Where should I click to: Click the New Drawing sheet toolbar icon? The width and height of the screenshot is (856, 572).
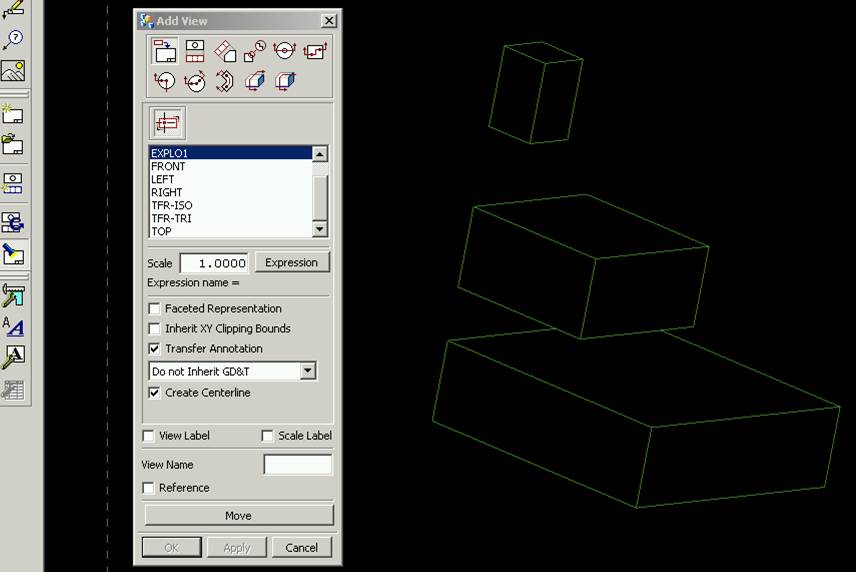13,114
